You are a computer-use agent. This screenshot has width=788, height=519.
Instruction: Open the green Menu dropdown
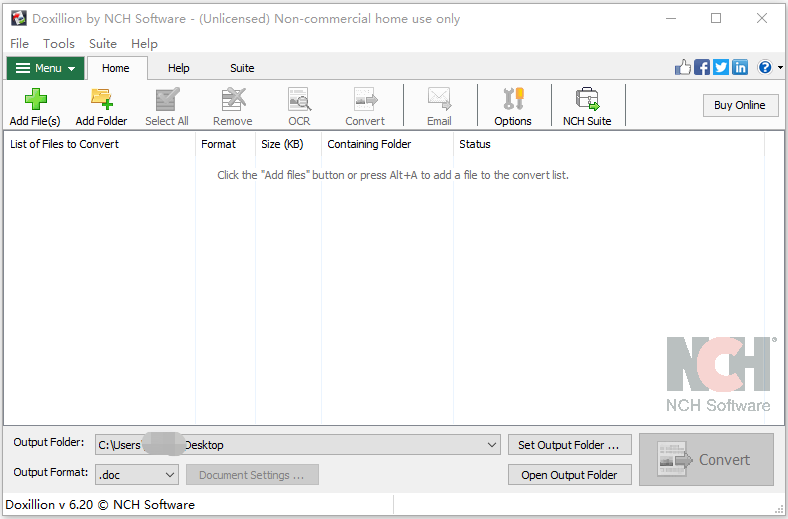46,68
